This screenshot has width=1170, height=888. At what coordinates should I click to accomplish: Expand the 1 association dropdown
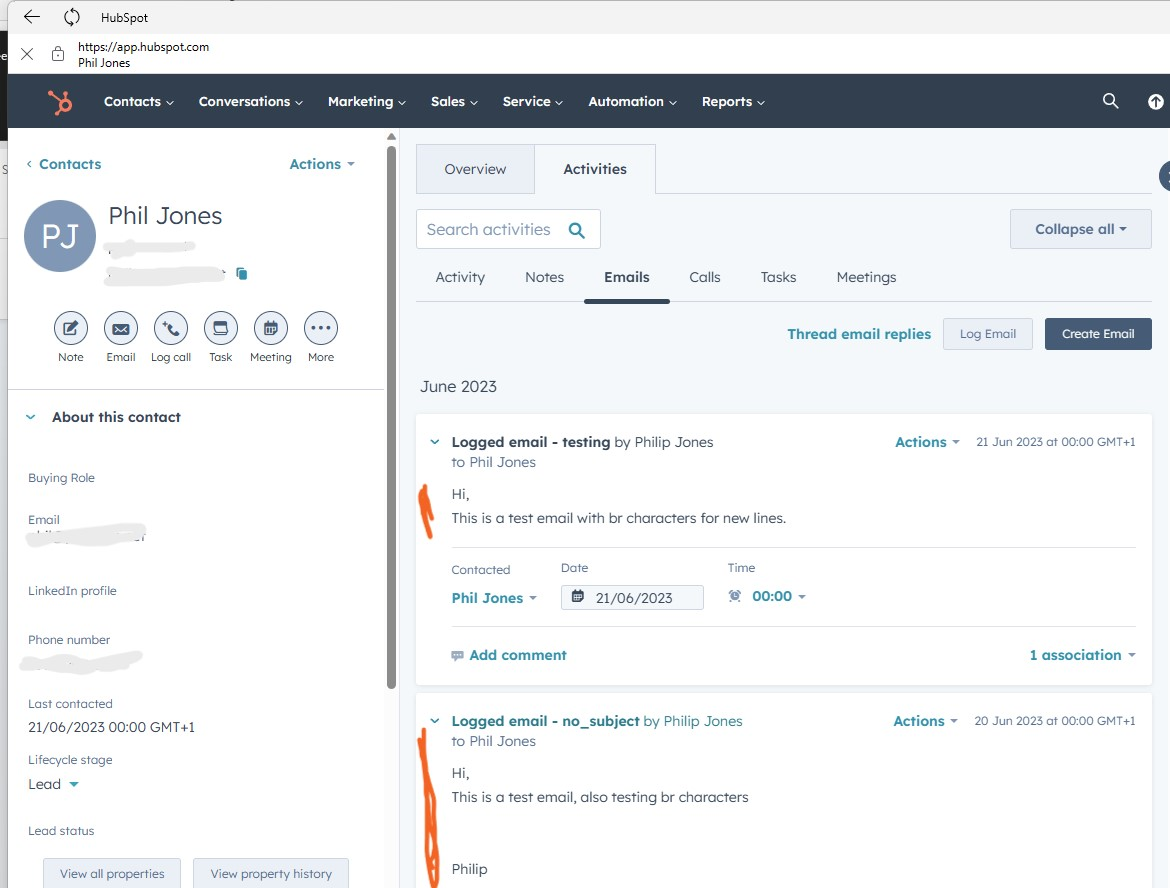[x=1082, y=655]
